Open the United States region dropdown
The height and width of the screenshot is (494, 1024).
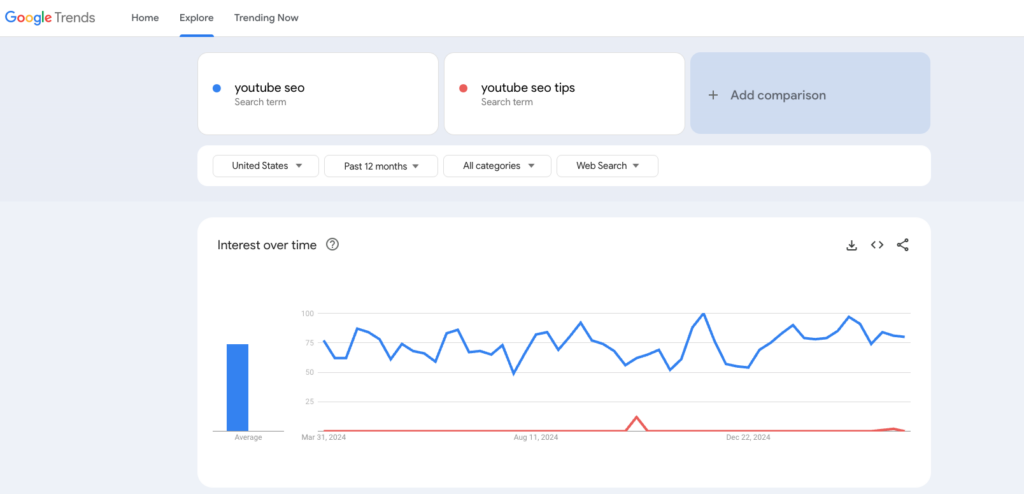pyautogui.click(x=266, y=166)
